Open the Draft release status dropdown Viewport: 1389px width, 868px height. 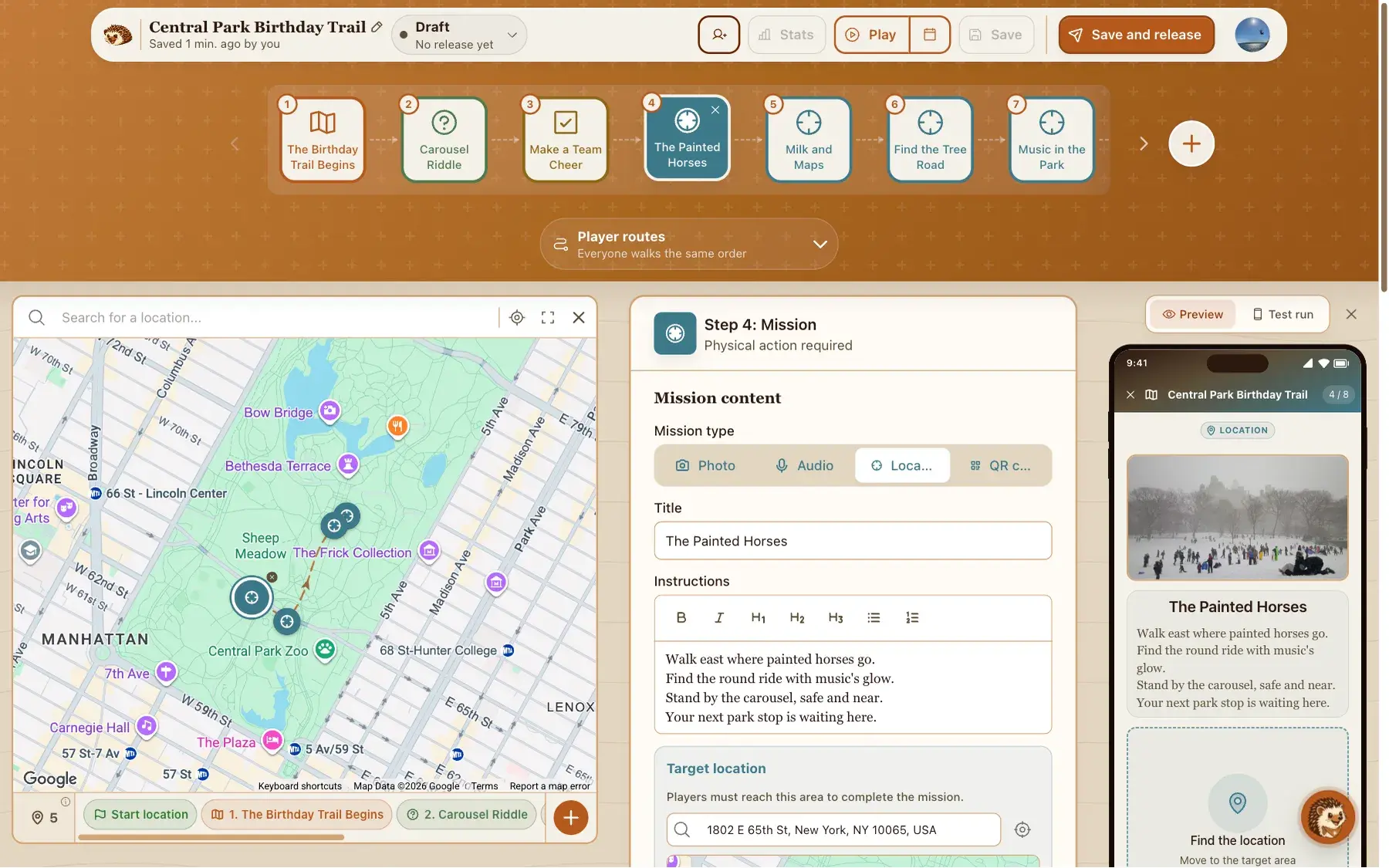(459, 35)
